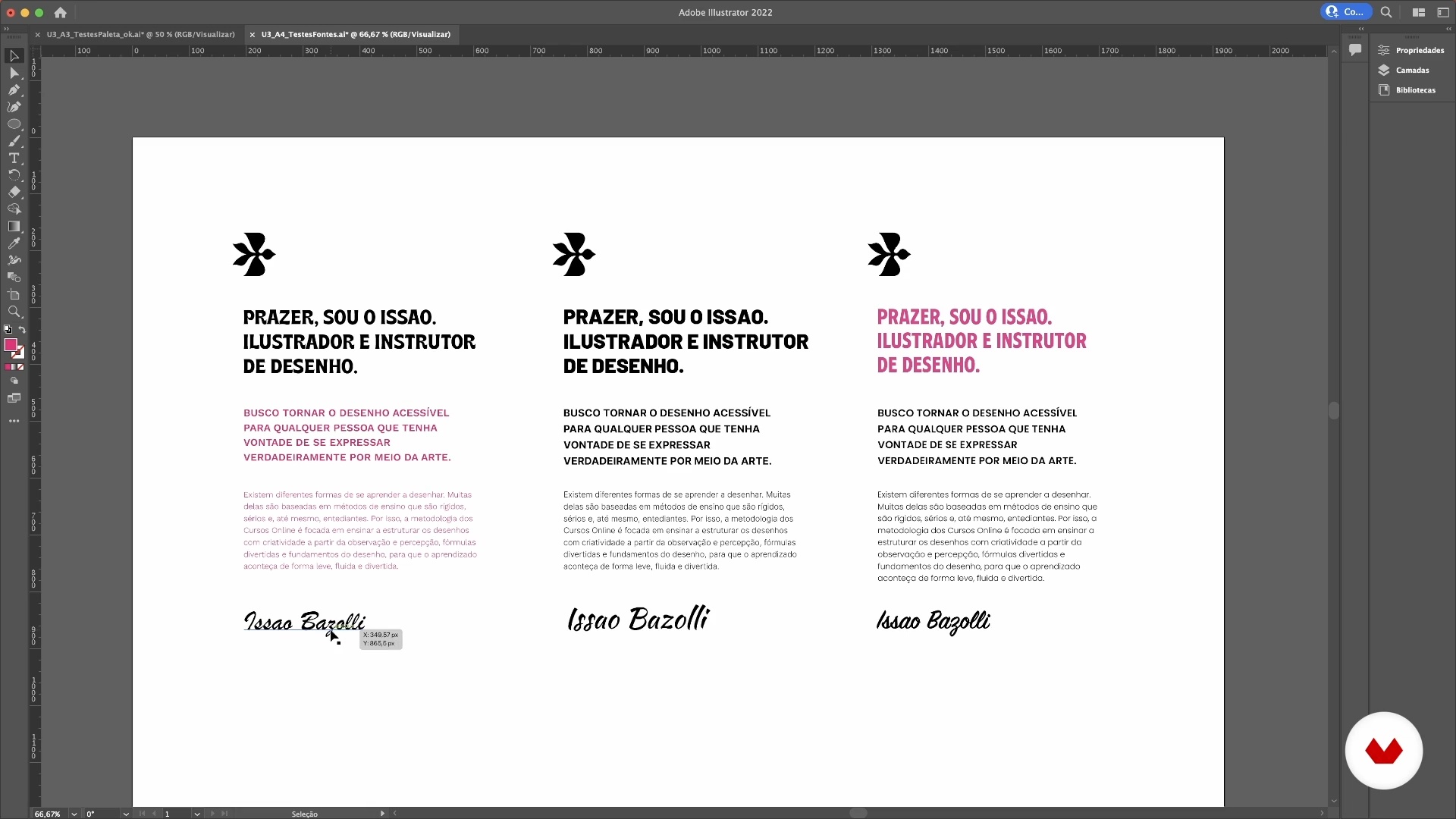Set paint mode to None
This screenshot has width=1456, height=819.
pos(21,367)
